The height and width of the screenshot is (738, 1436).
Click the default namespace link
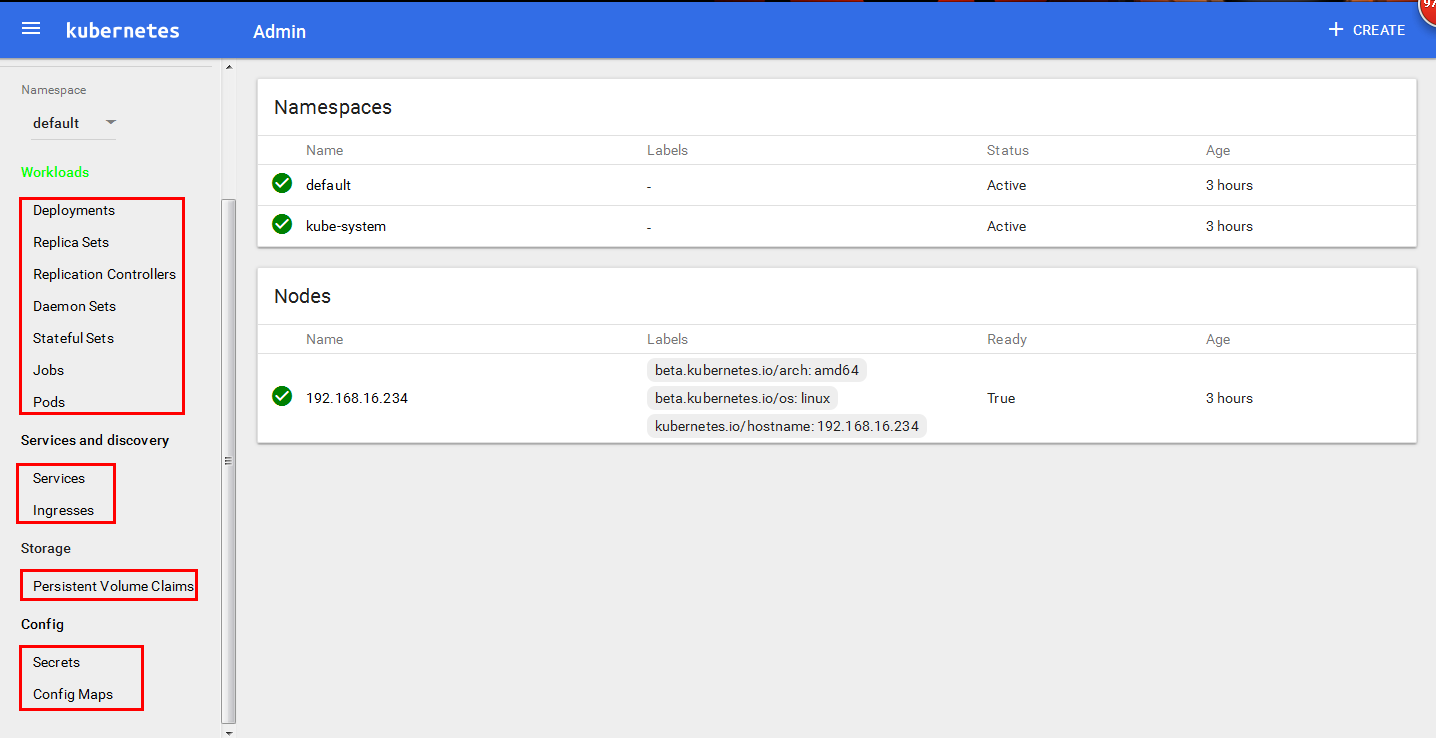[328, 185]
